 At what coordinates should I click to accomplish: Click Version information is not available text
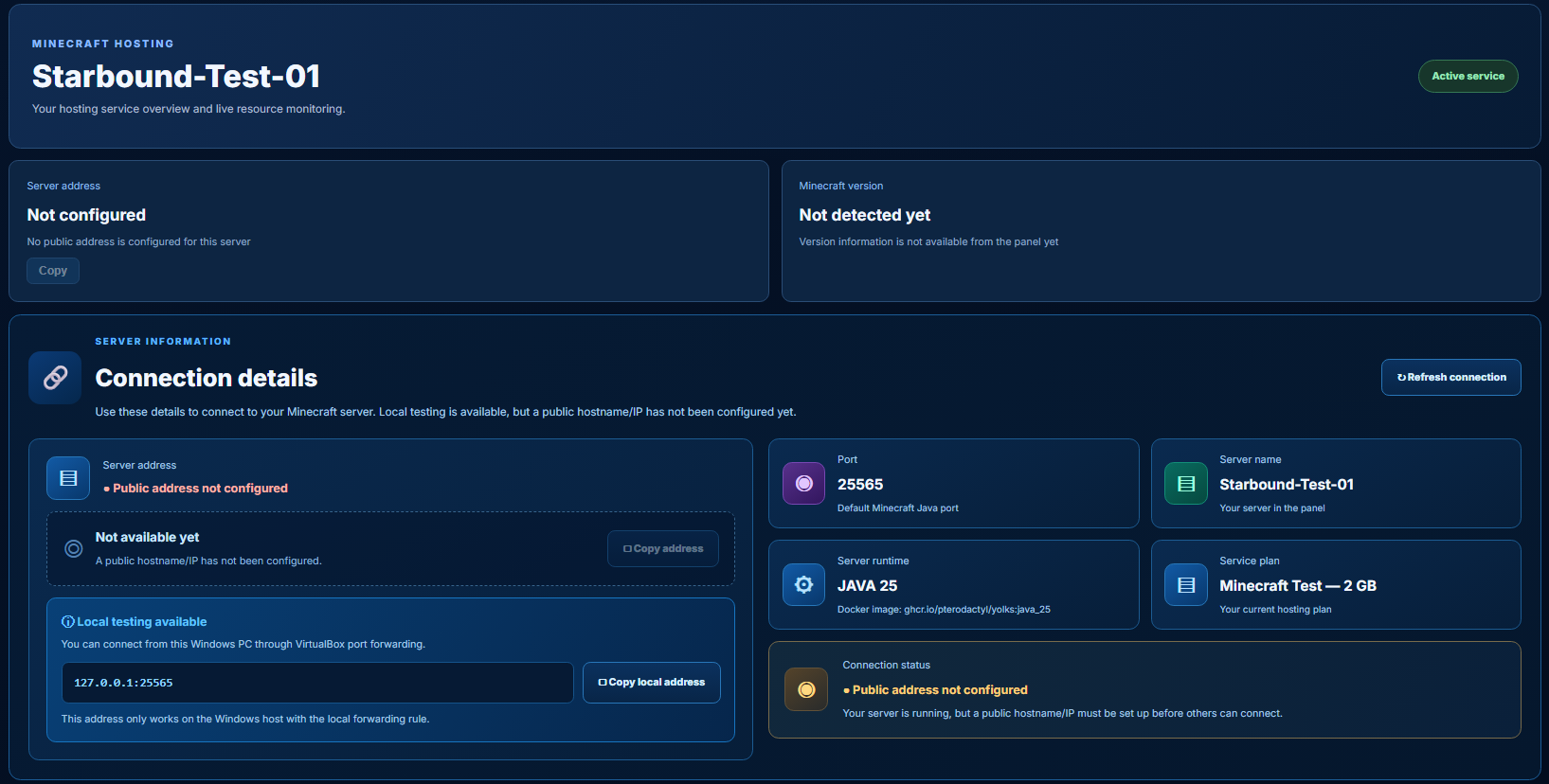(x=928, y=241)
